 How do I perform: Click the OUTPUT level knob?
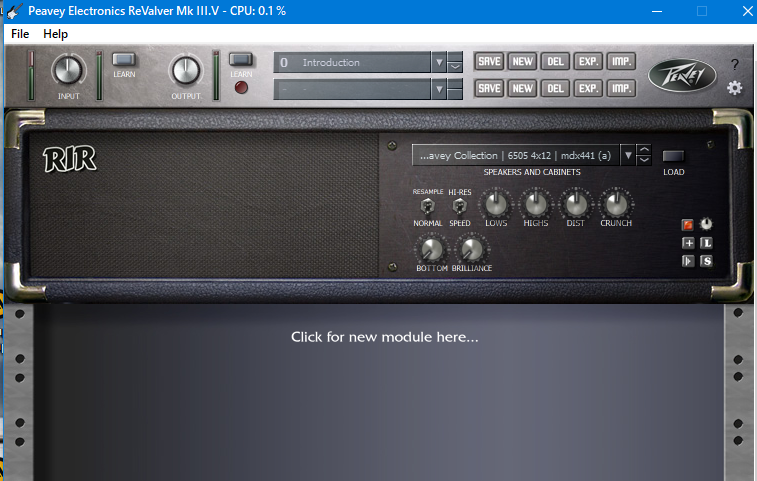(185, 70)
